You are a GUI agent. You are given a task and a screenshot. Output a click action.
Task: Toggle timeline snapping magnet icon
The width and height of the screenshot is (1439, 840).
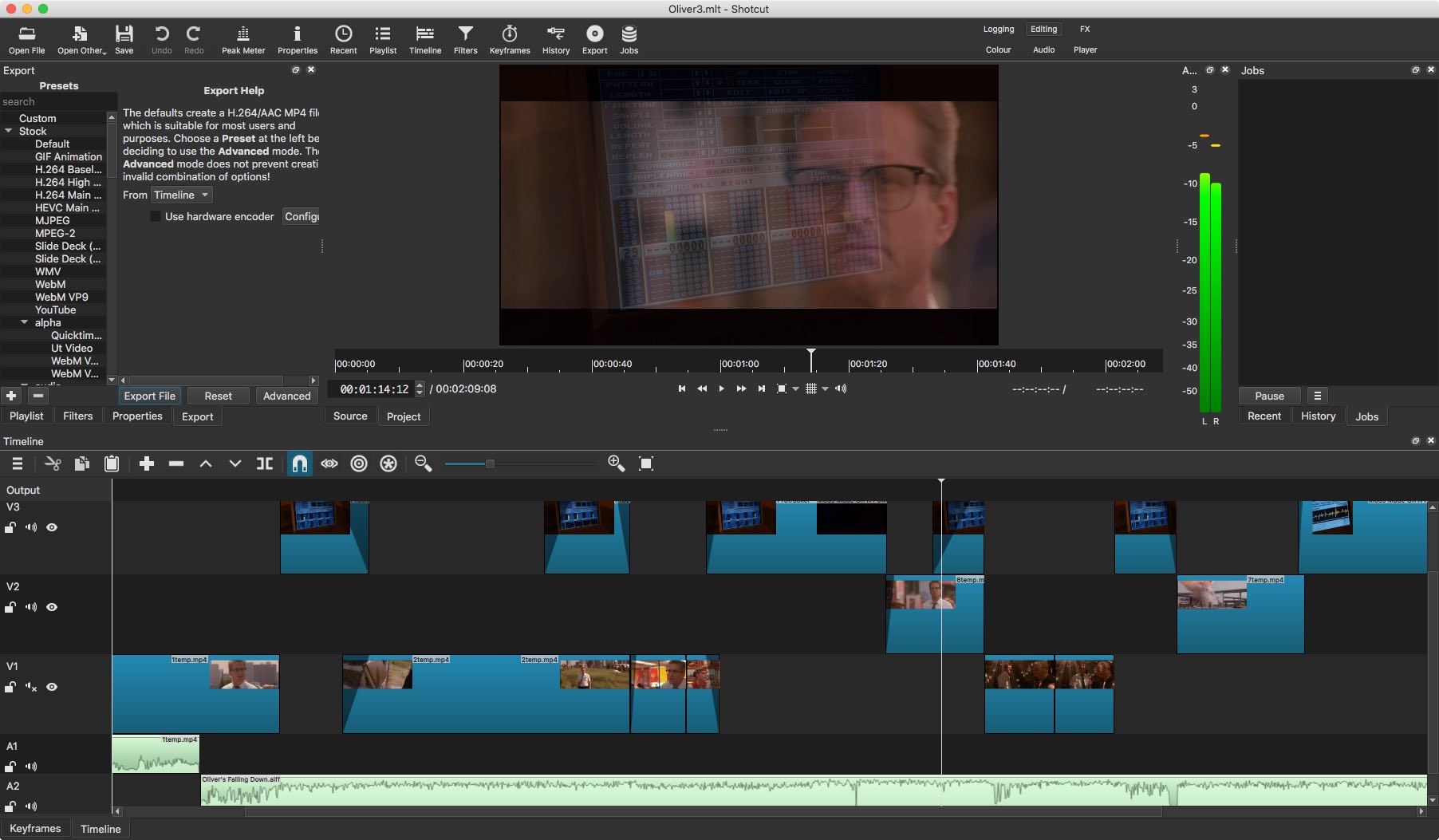pos(299,463)
